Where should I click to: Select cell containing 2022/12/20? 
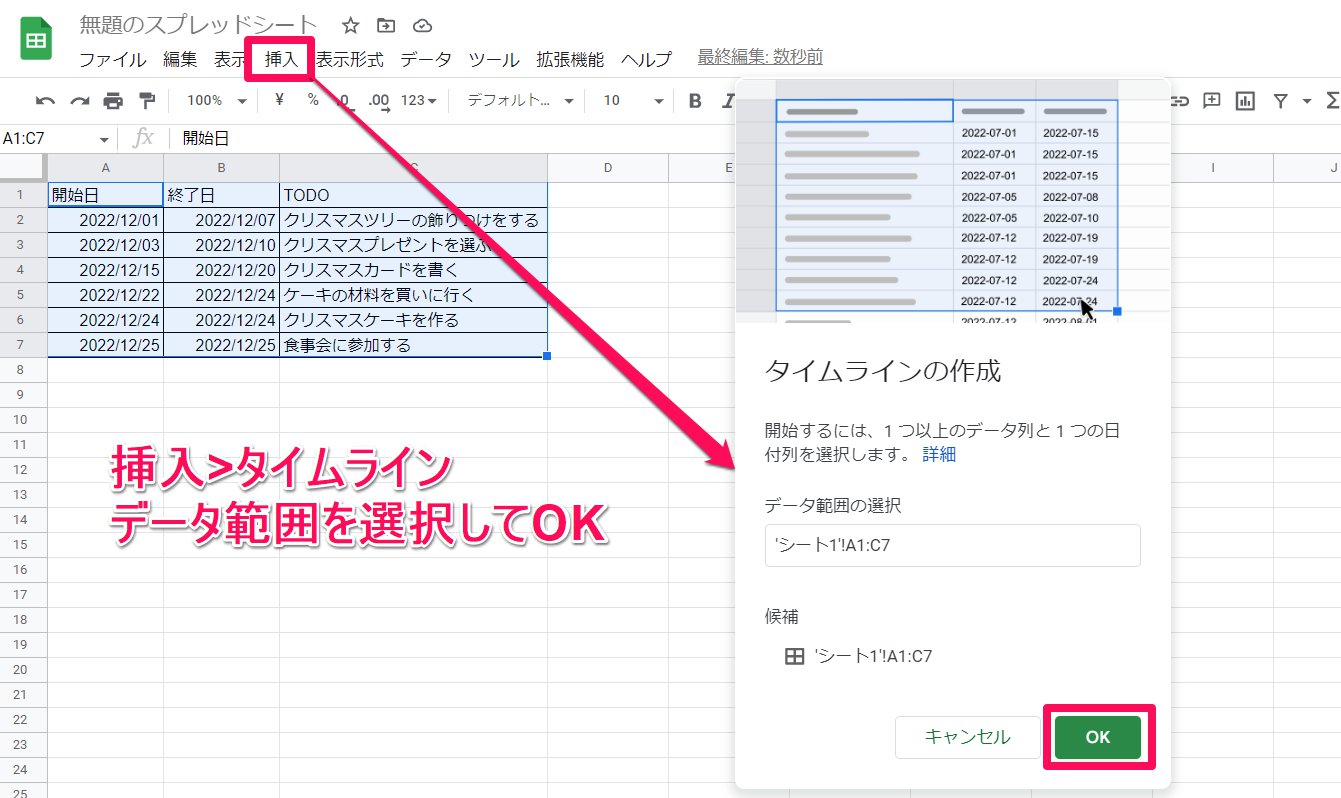tap(222, 270)
